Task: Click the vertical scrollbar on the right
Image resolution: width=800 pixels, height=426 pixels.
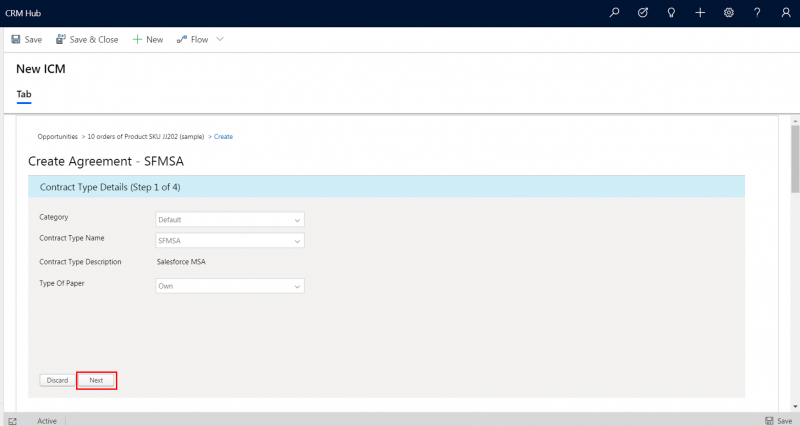Action: [x=794, y=160]
